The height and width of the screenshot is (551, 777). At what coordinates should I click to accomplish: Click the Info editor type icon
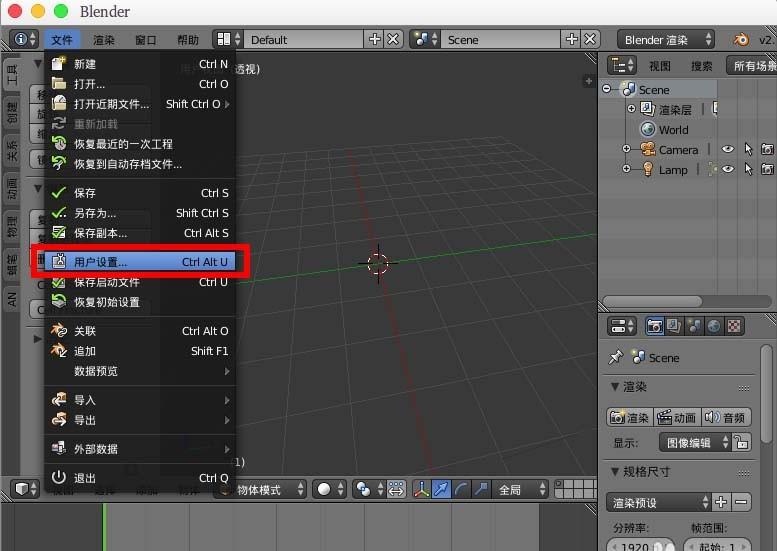tap(24, 39)
